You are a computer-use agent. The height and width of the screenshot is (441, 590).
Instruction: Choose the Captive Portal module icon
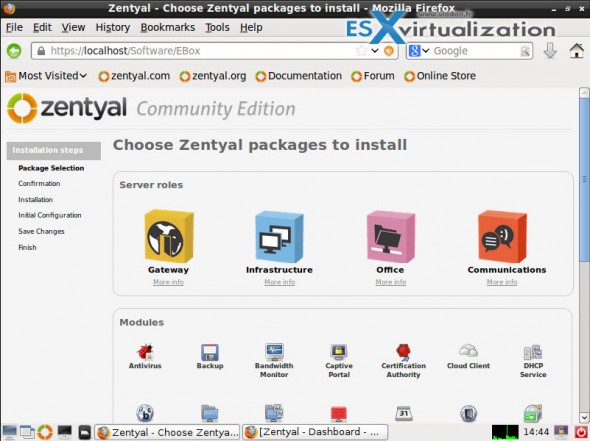coord(339,352)
